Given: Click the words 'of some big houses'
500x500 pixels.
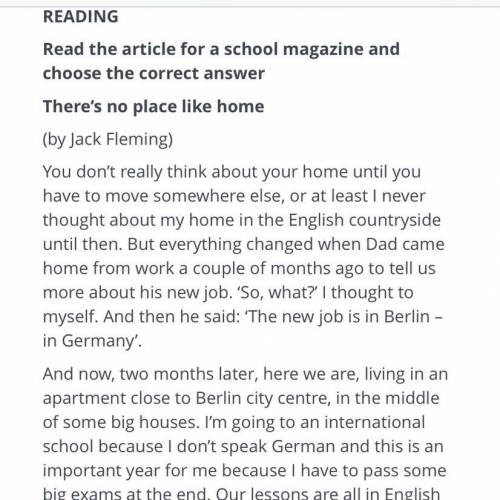Looking at the screenshot, I should [121, 422].
